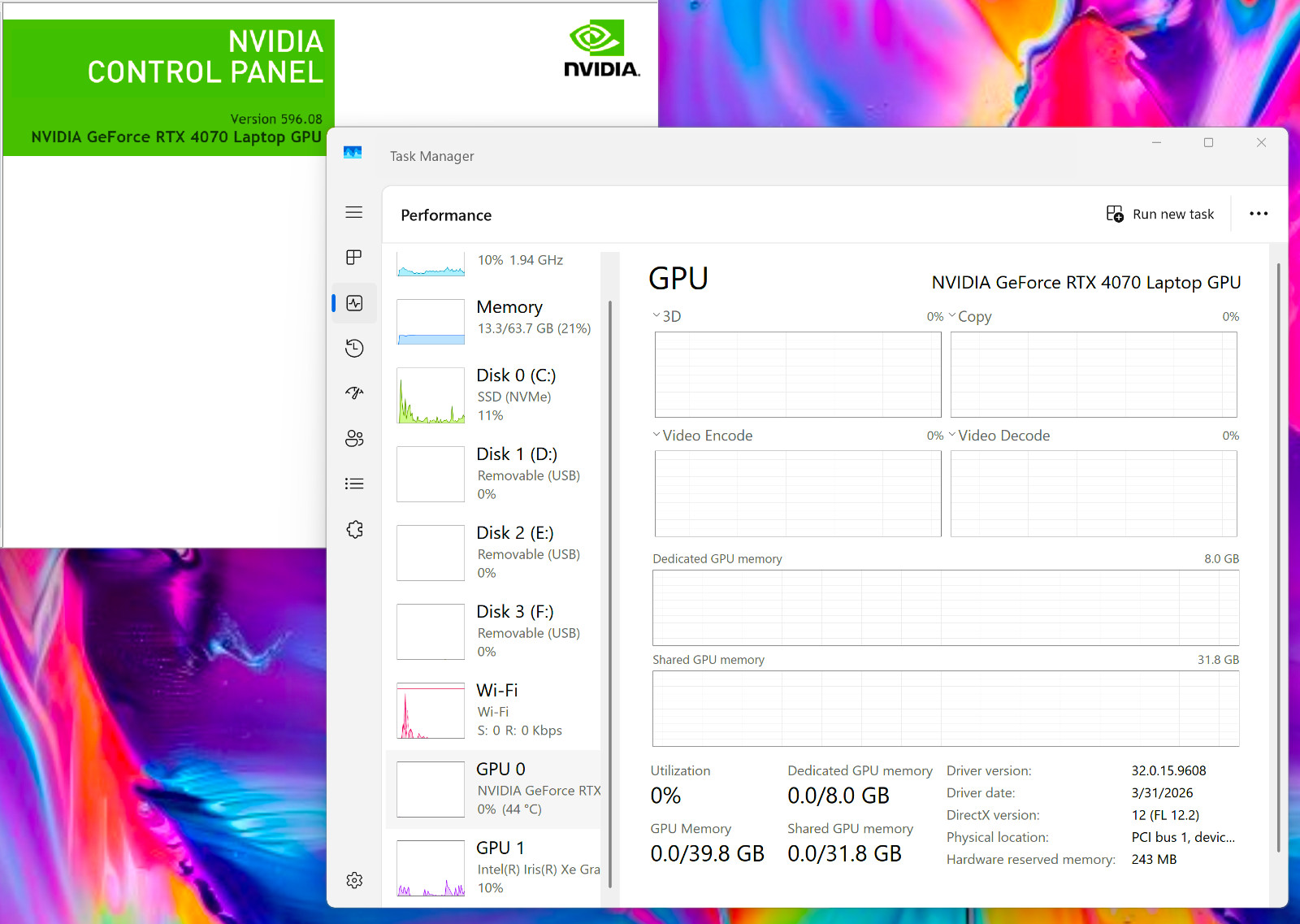Open the 3D engine graph dropdown
Screen dimensions: 1300x924
tap(656, 315)
